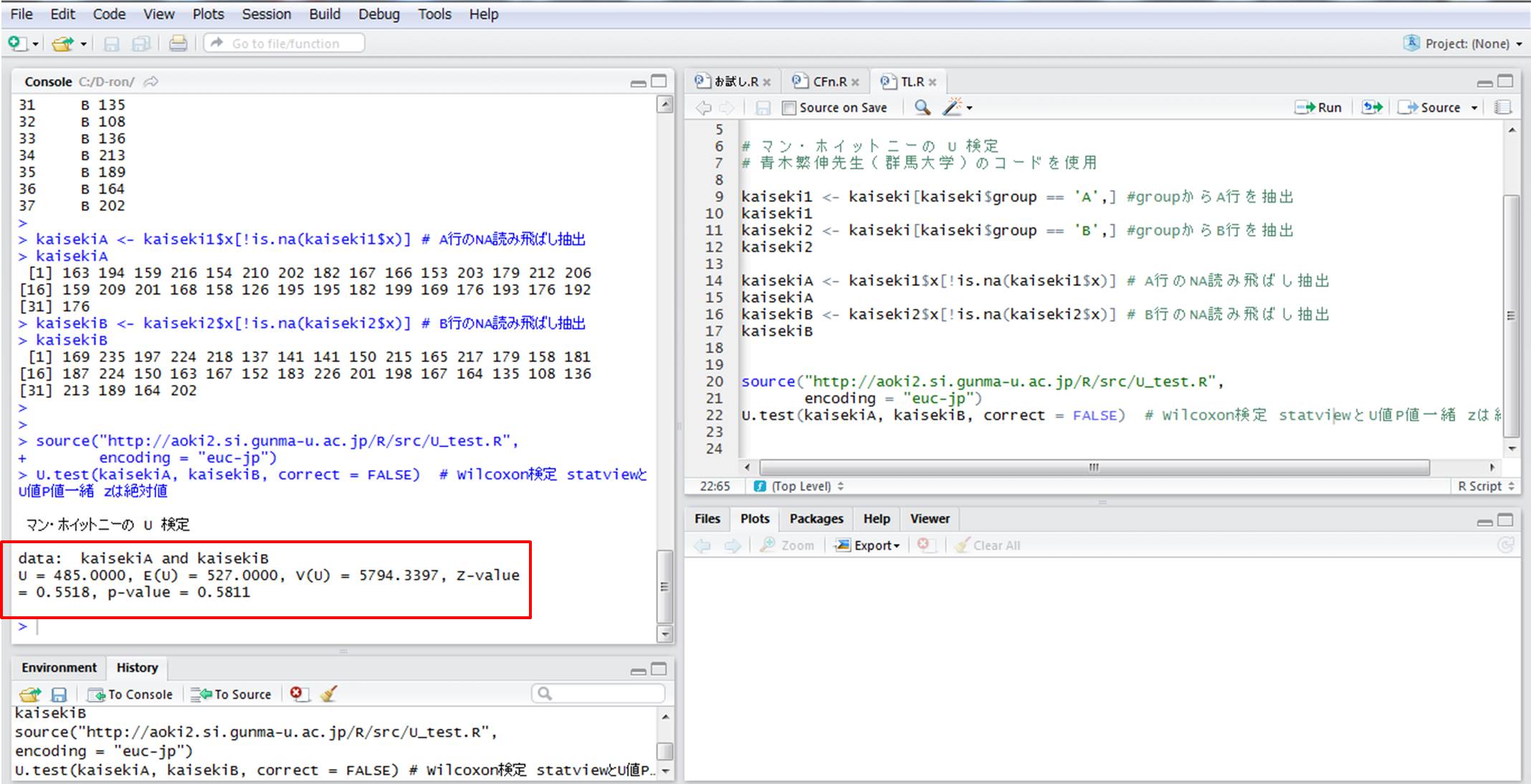Click Clear All in Plots pane
The height and width of the screenshot is (784, 1531).
pyautogui.click(x=987, y=545)
